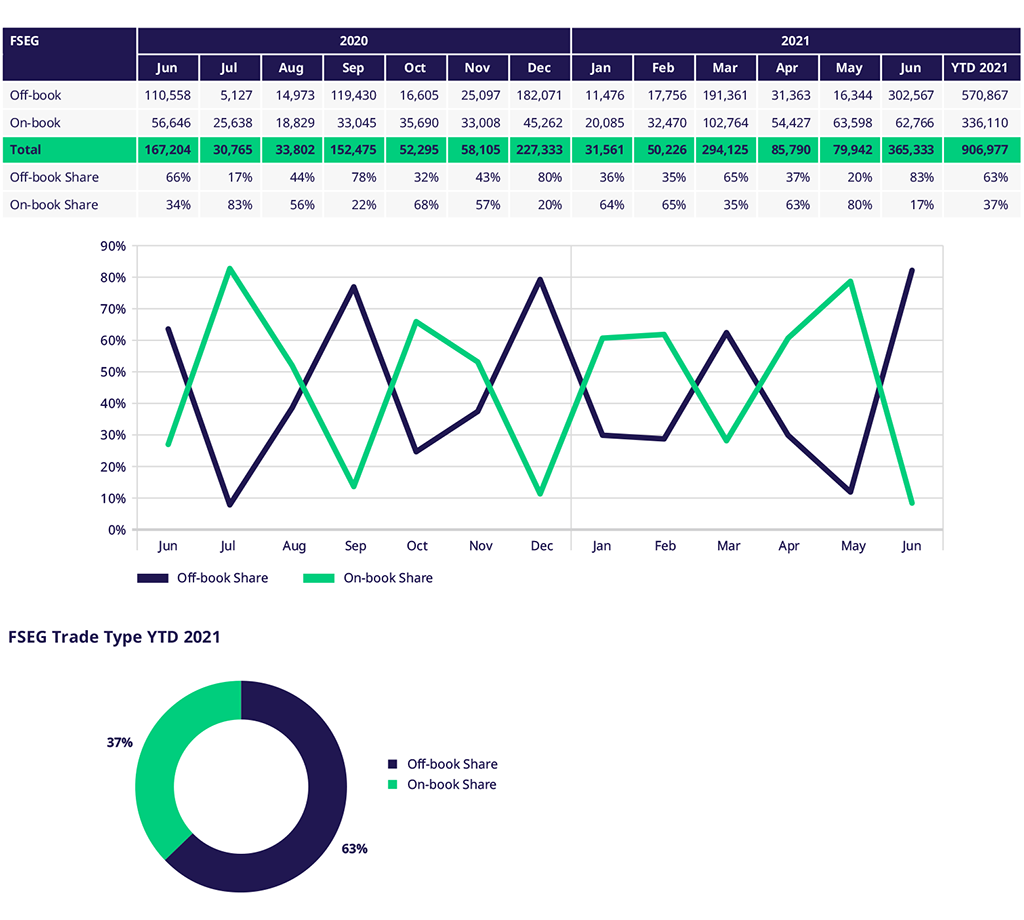Screen dimensions: 1024x920
Task: Click the Dec column header in the table
Action: (539, 68)
